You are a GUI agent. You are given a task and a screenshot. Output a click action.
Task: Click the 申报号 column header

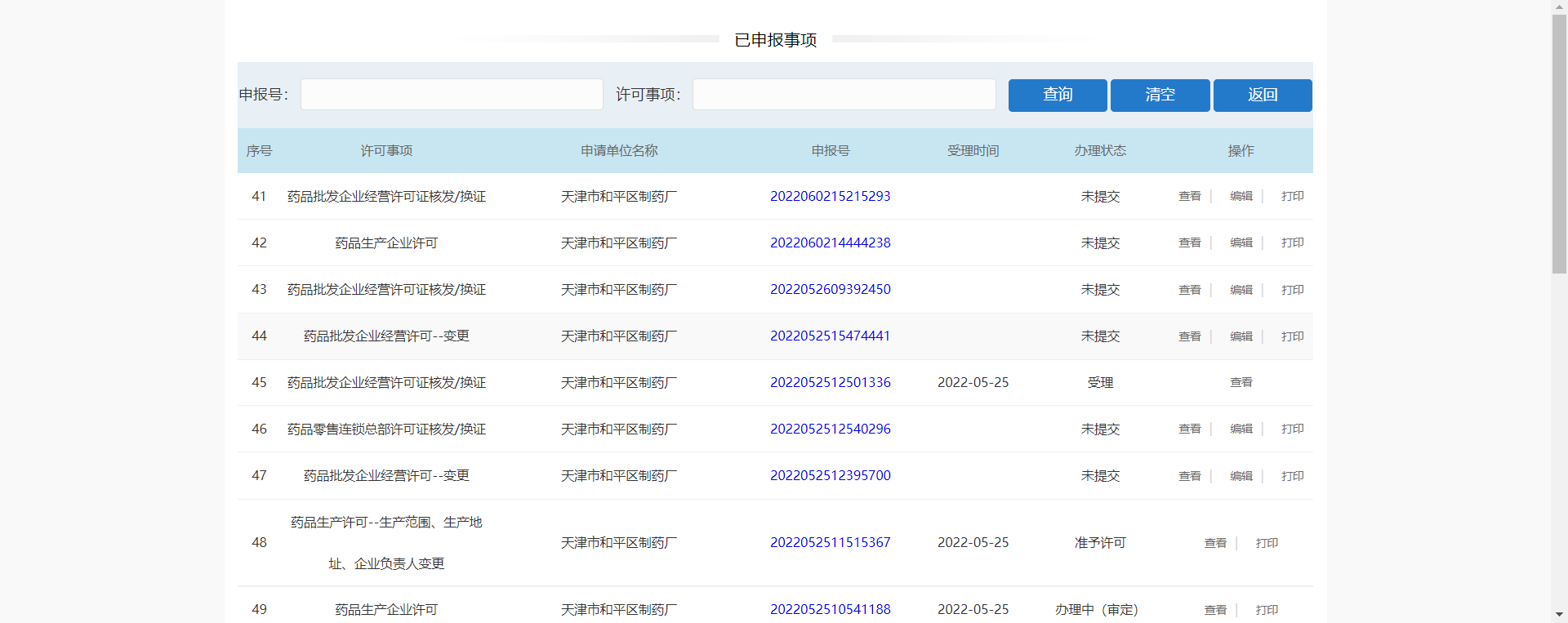(x=830, y=151)
